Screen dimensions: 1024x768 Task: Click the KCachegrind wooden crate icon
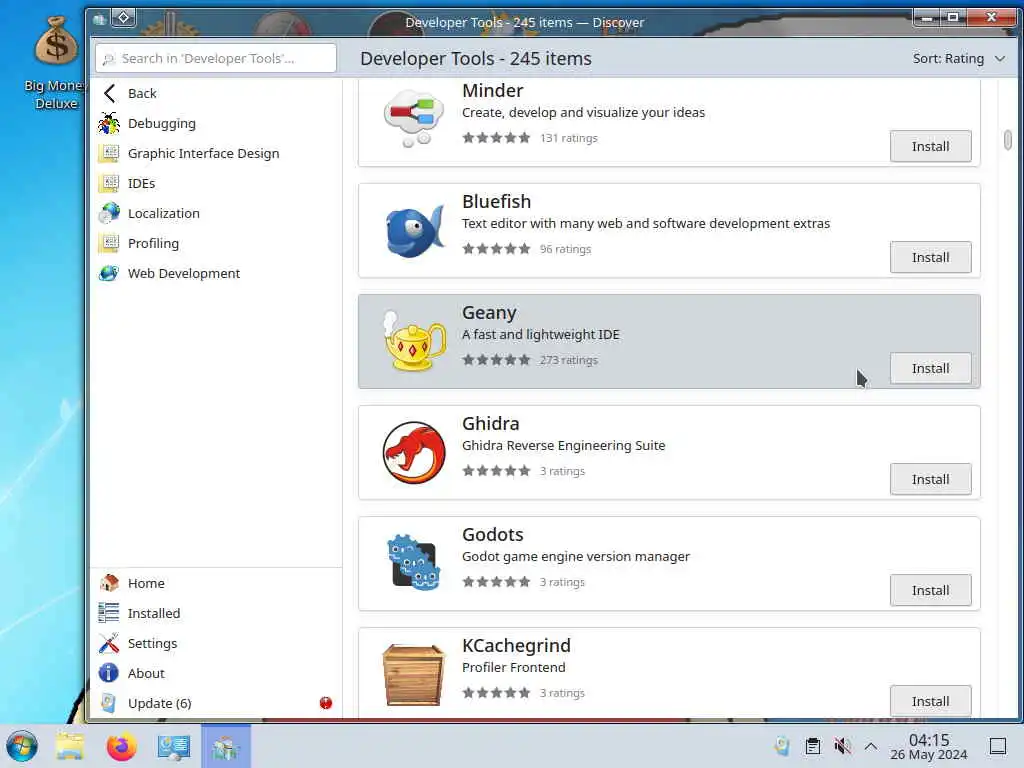point(413,675)
